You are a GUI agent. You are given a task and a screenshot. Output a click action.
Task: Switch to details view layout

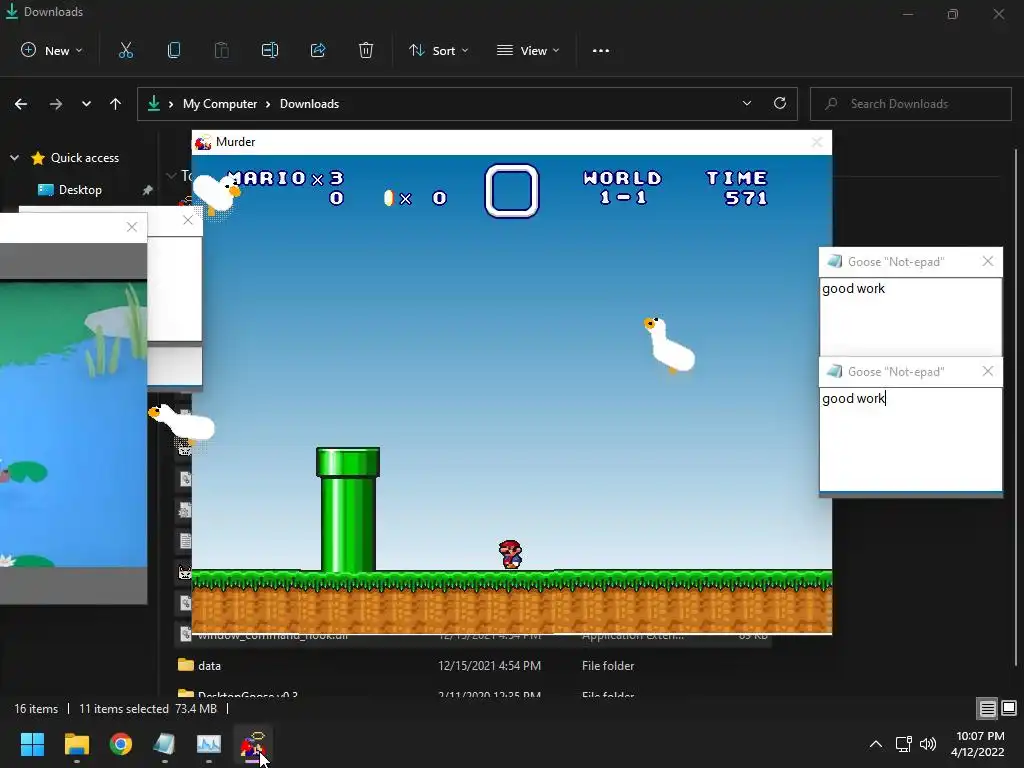tap(987, 709)
